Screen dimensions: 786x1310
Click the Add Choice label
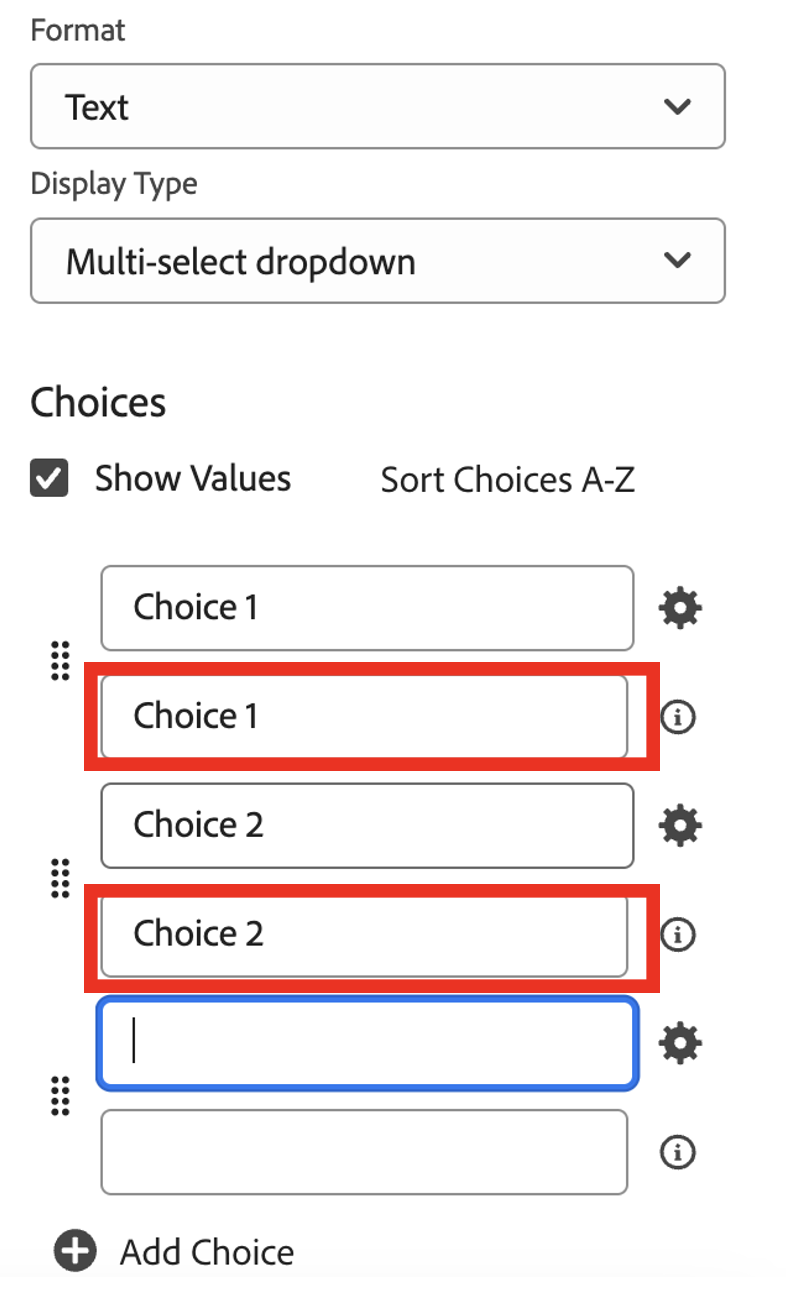(207, 1252)
